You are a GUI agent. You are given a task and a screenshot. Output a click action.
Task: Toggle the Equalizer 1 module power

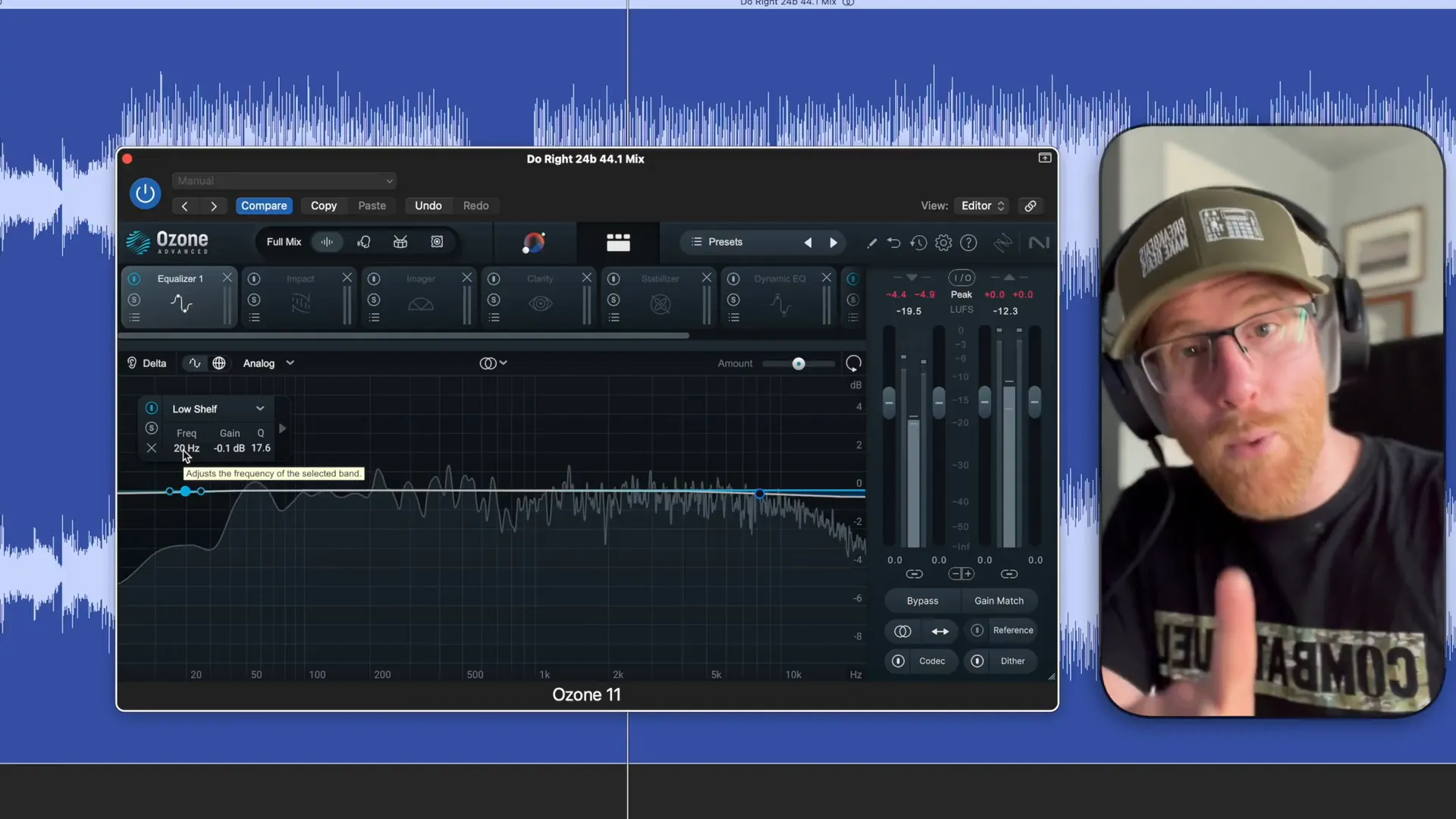pyautogui.click(x=134, y=279)
